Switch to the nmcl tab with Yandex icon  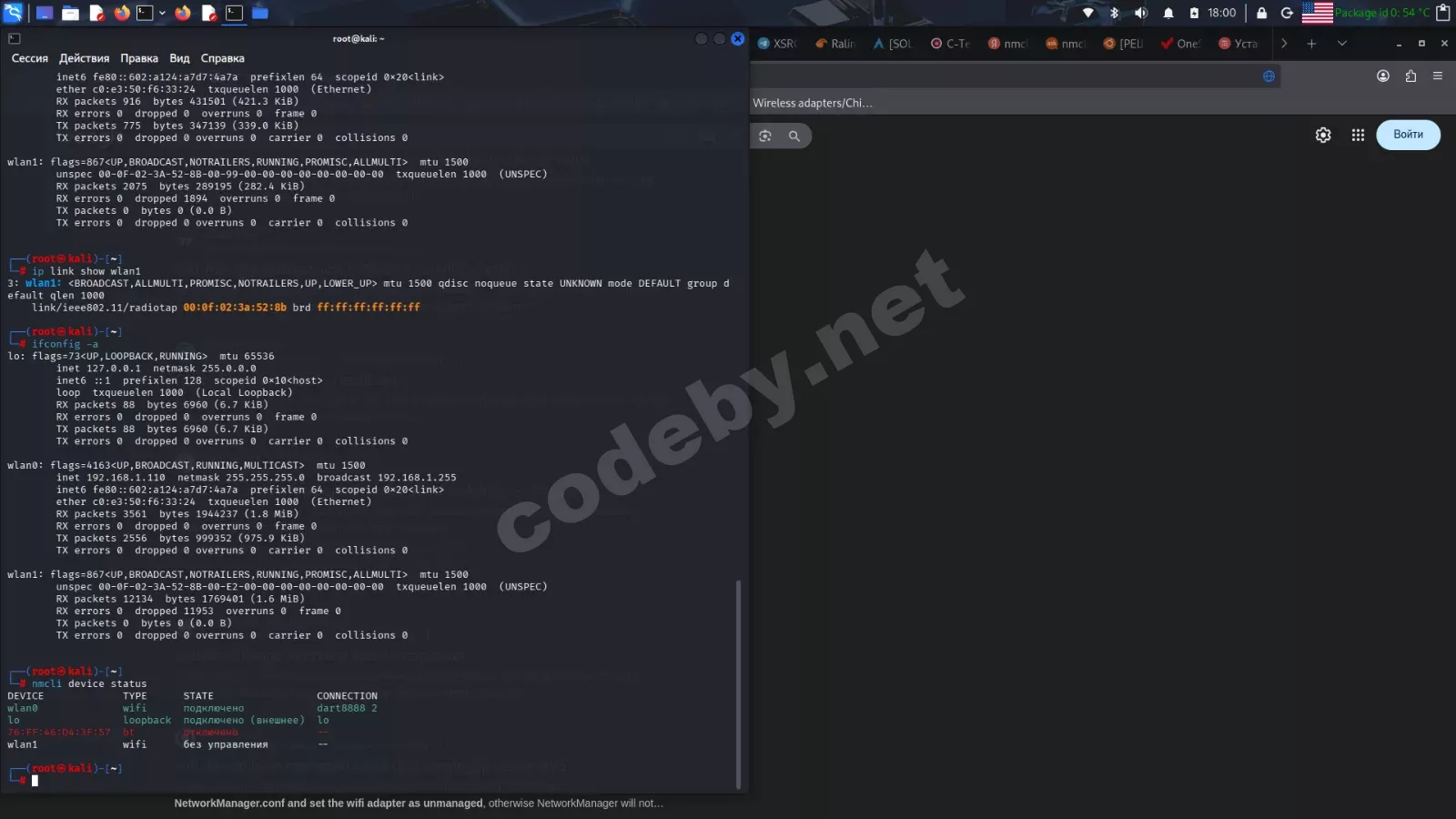click(x=1007, y=44)
